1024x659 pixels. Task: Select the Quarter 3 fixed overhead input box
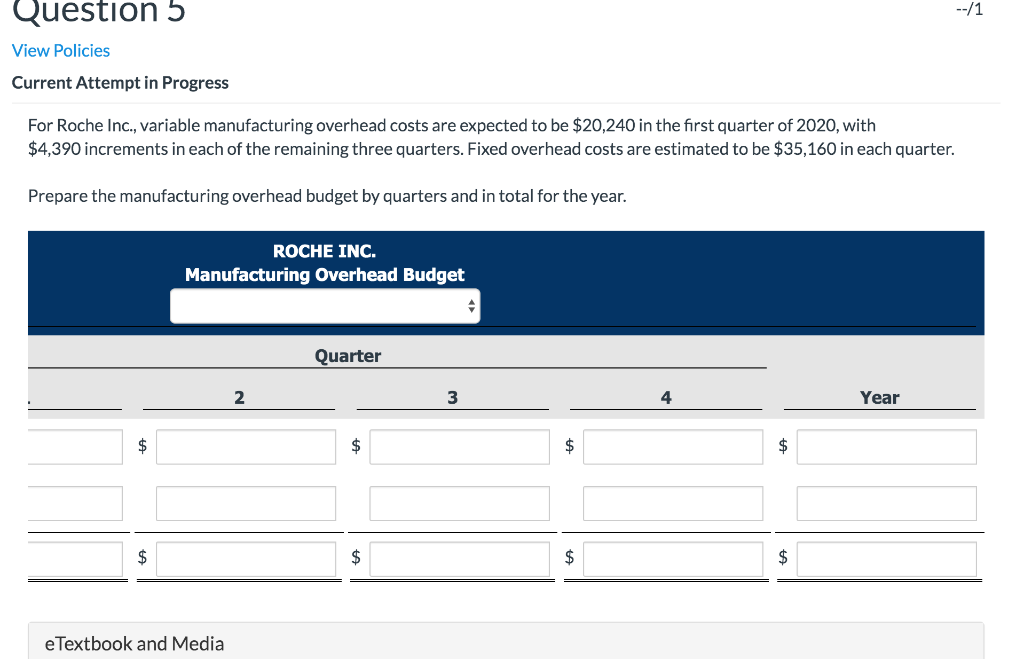click(x=459, y=503)
